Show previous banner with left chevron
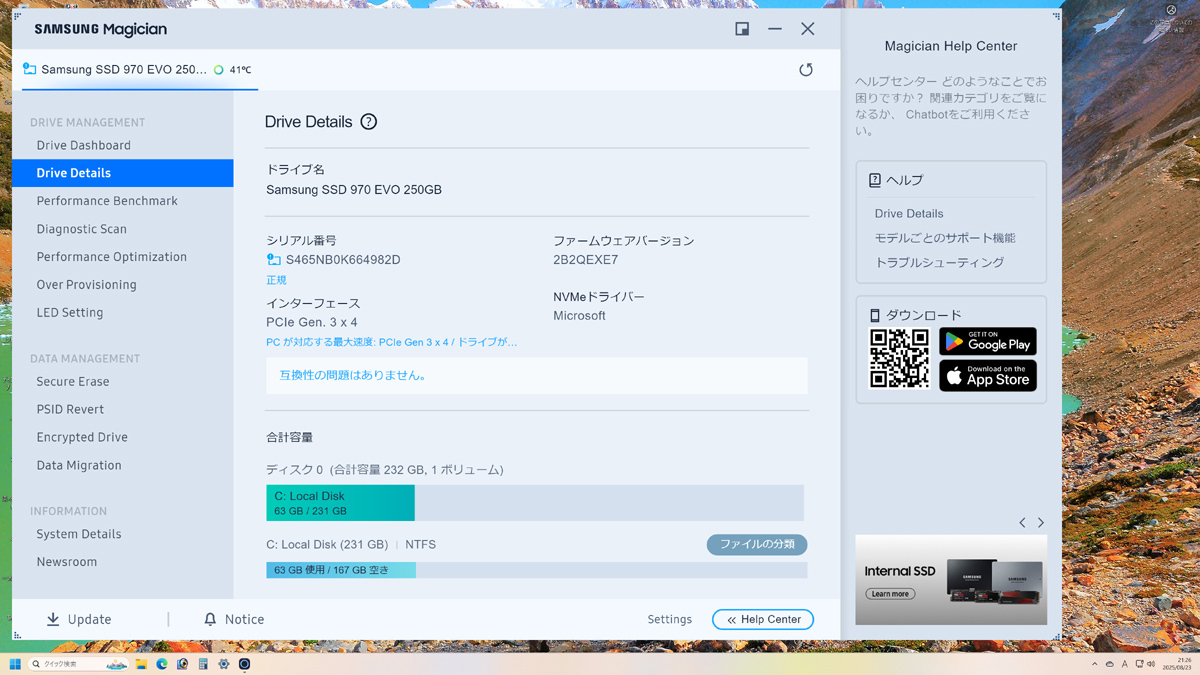Screen dimensions: 1200x675 coord(1022,523)
